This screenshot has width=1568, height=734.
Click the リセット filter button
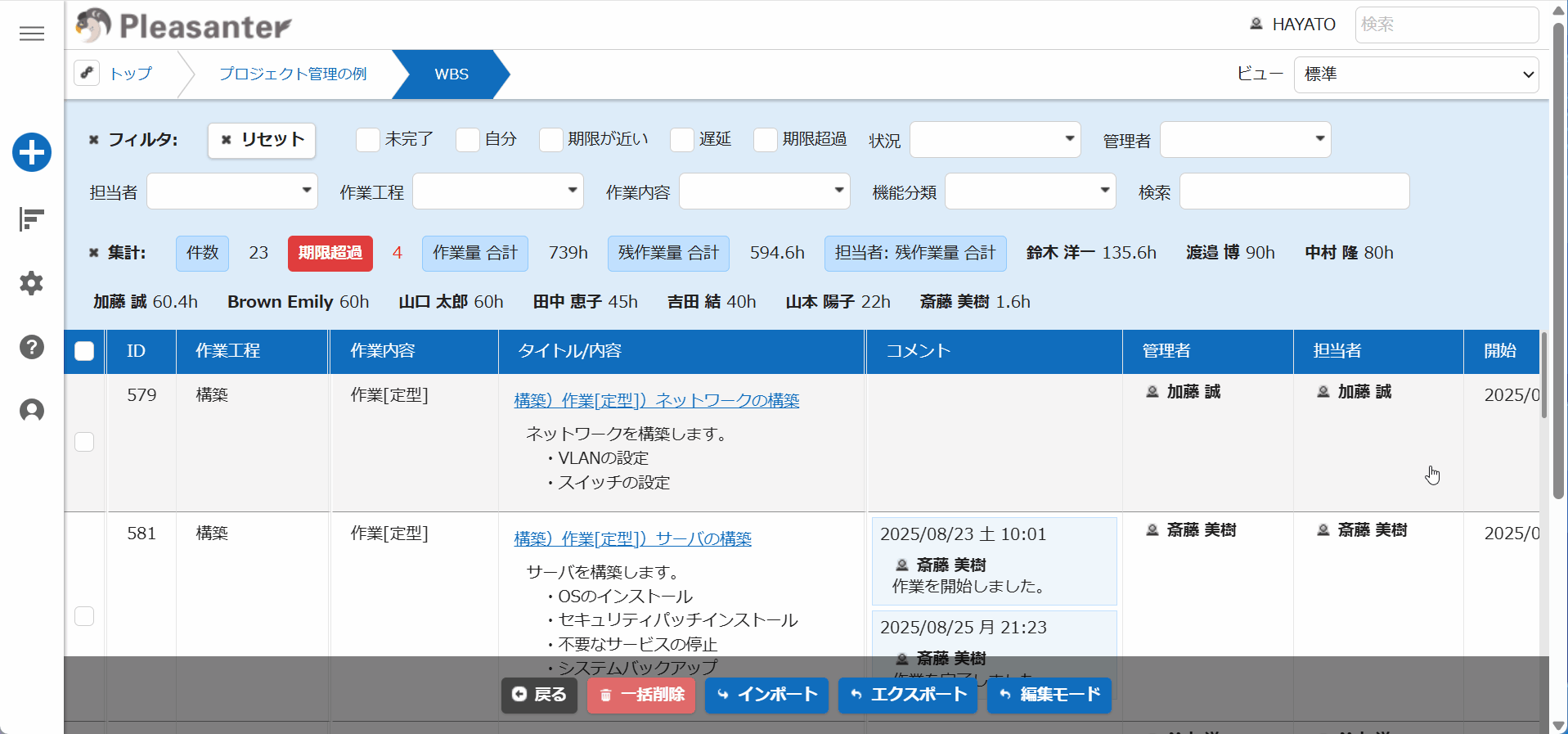(x=262, y=140)
